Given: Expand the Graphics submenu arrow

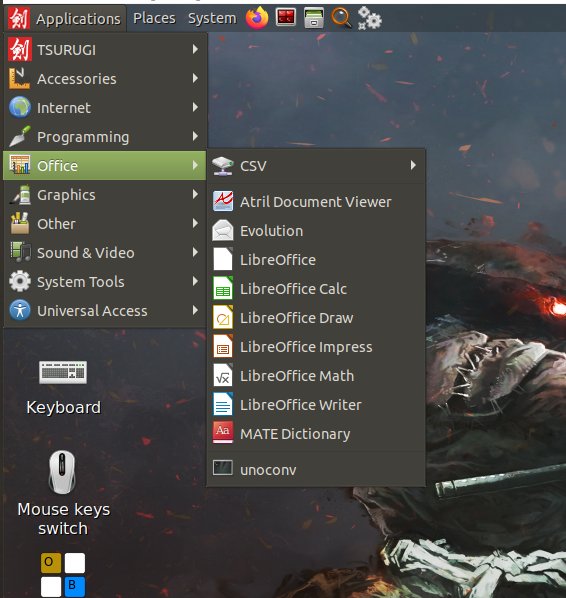Looking at the screenshot, I should point(195,195).
